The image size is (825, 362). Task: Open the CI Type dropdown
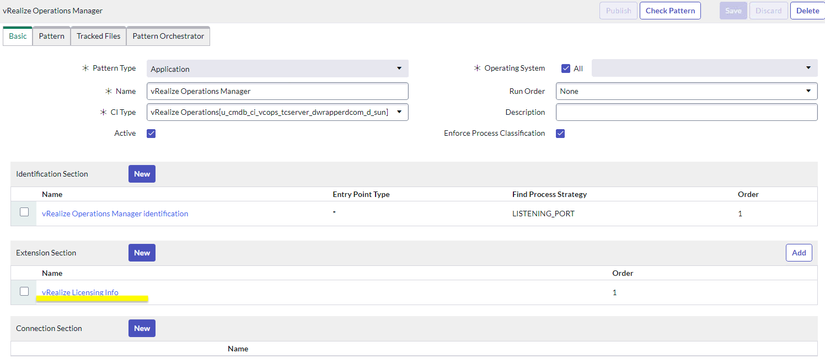277,112
